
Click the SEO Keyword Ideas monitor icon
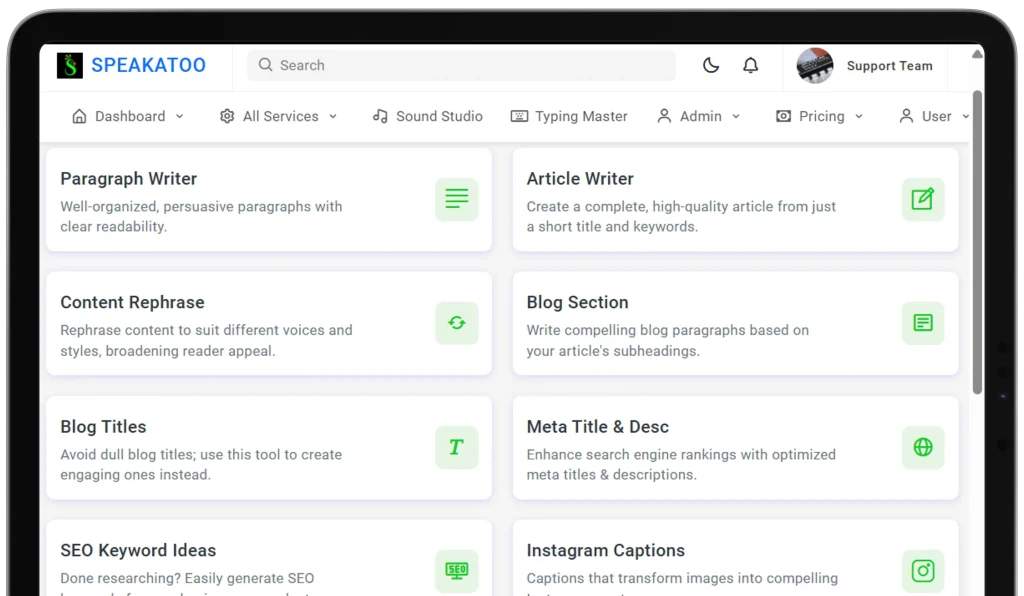(x=456, y=571)
